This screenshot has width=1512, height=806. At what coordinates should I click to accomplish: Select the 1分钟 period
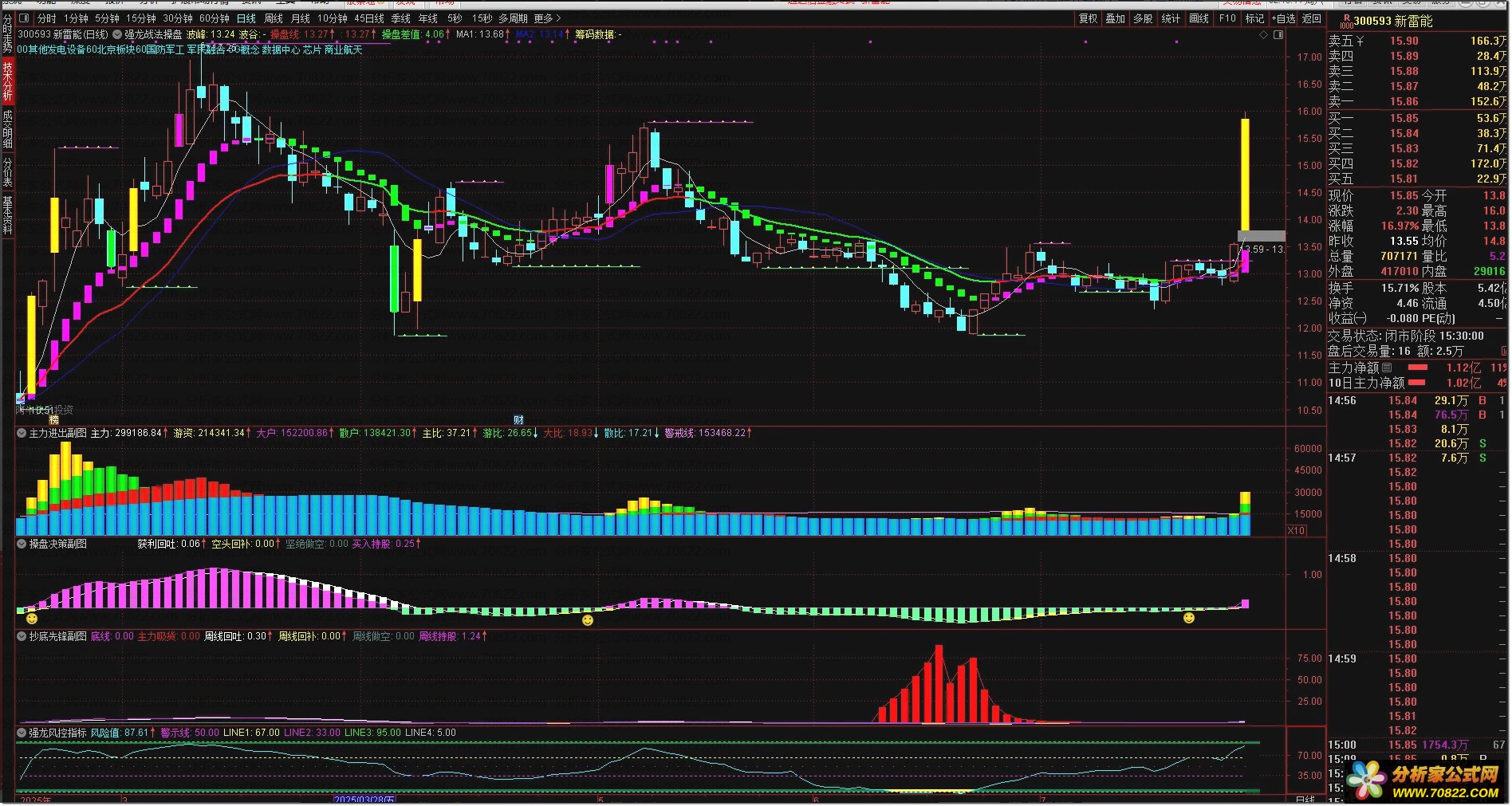pos(76,18)
